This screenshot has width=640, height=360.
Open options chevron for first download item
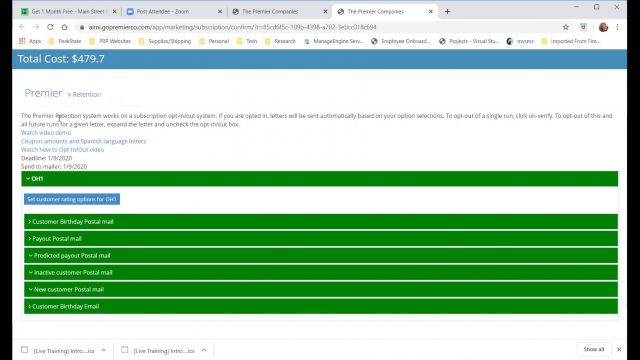104,350
